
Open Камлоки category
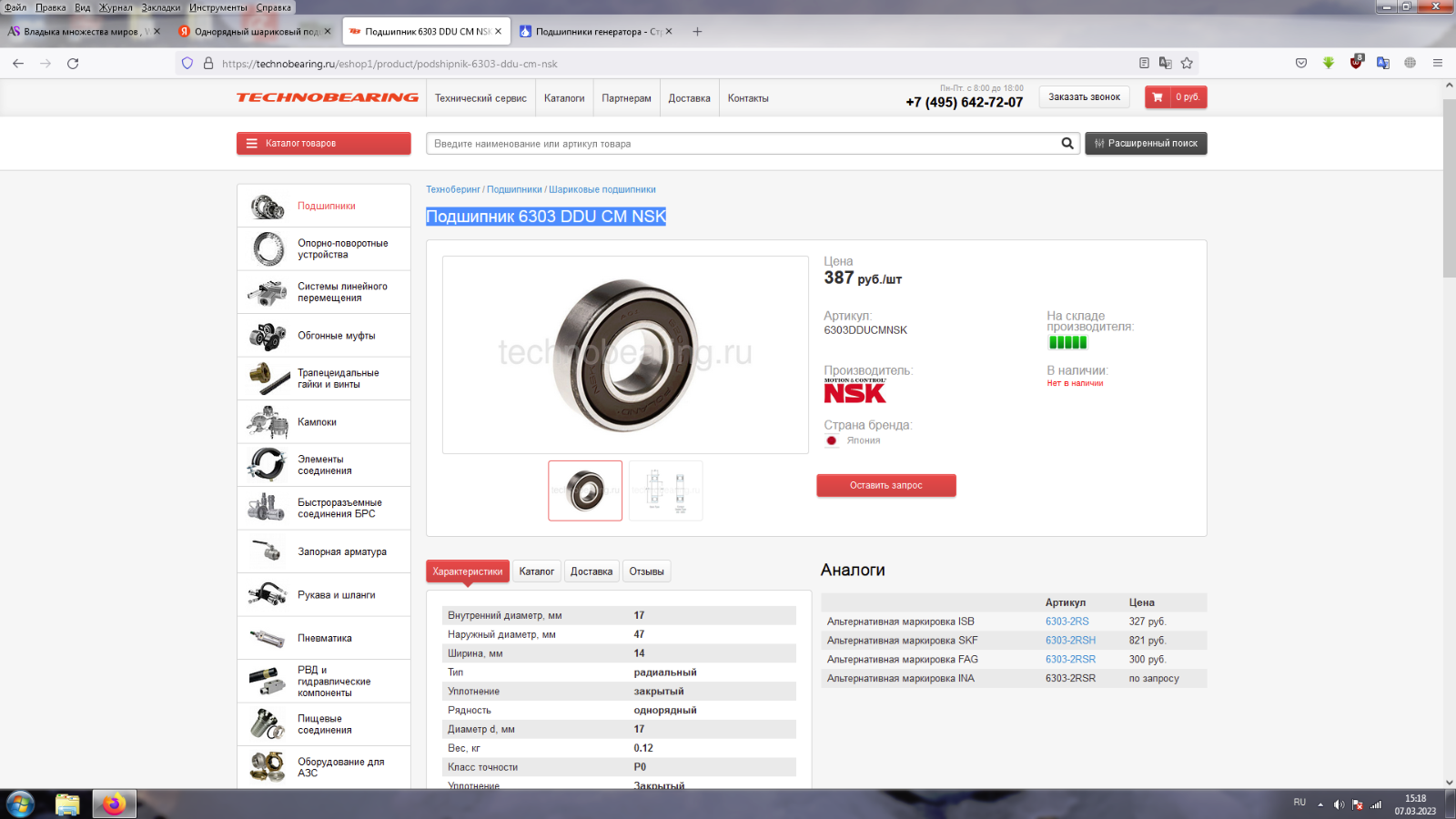(x=324, y=422)
